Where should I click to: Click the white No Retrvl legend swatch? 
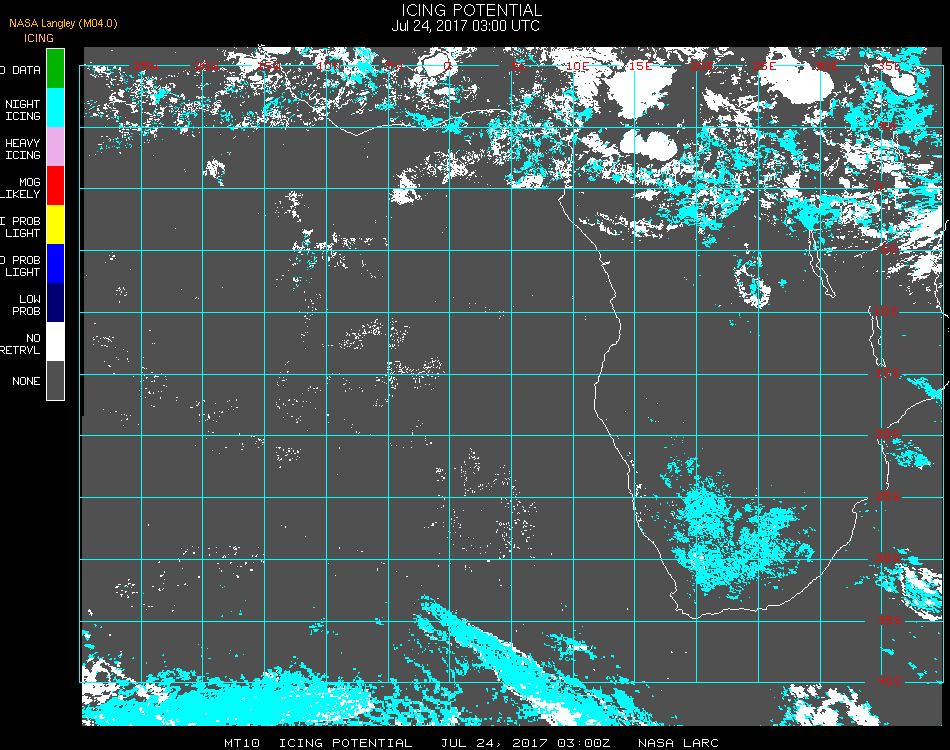55,342
